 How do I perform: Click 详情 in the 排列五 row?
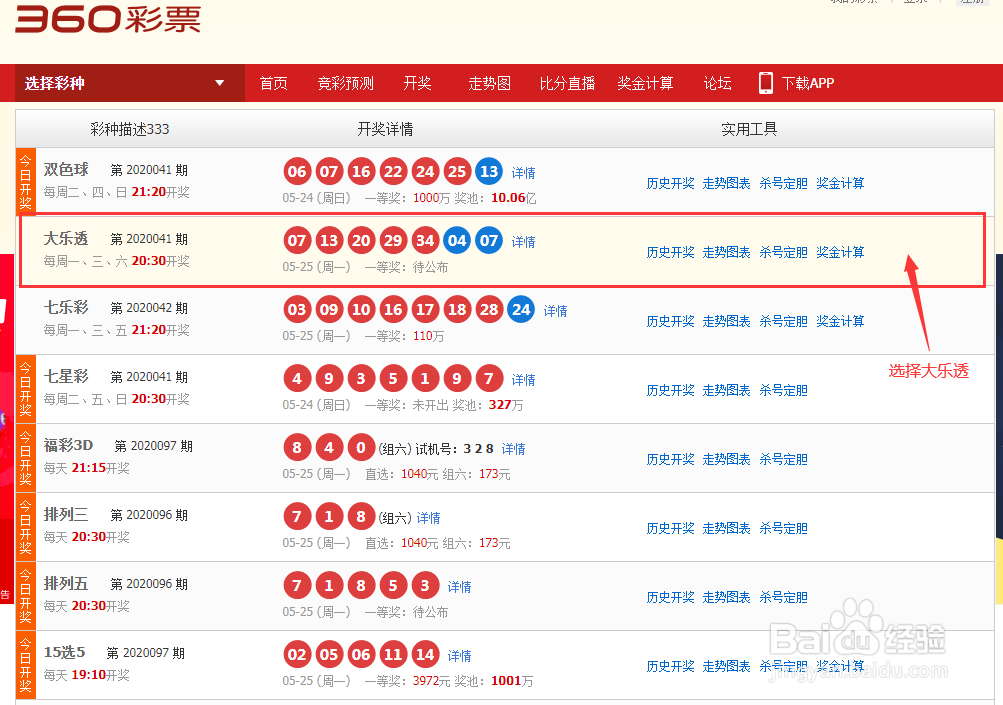point(459,587)
